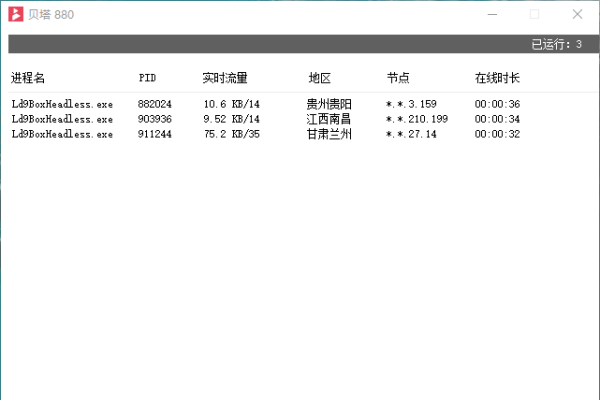Click the 进程名 column header

[29, 78]
